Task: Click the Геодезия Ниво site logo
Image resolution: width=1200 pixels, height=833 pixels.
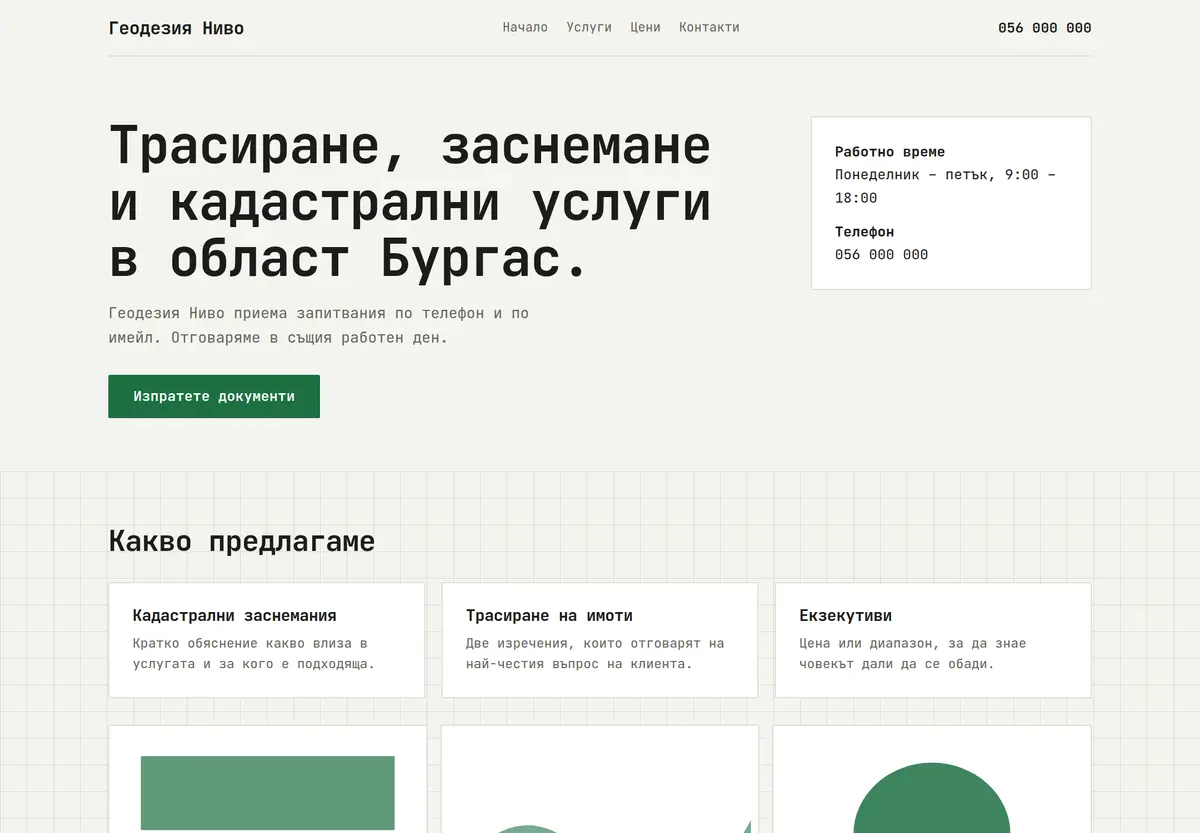Action: 176,28
